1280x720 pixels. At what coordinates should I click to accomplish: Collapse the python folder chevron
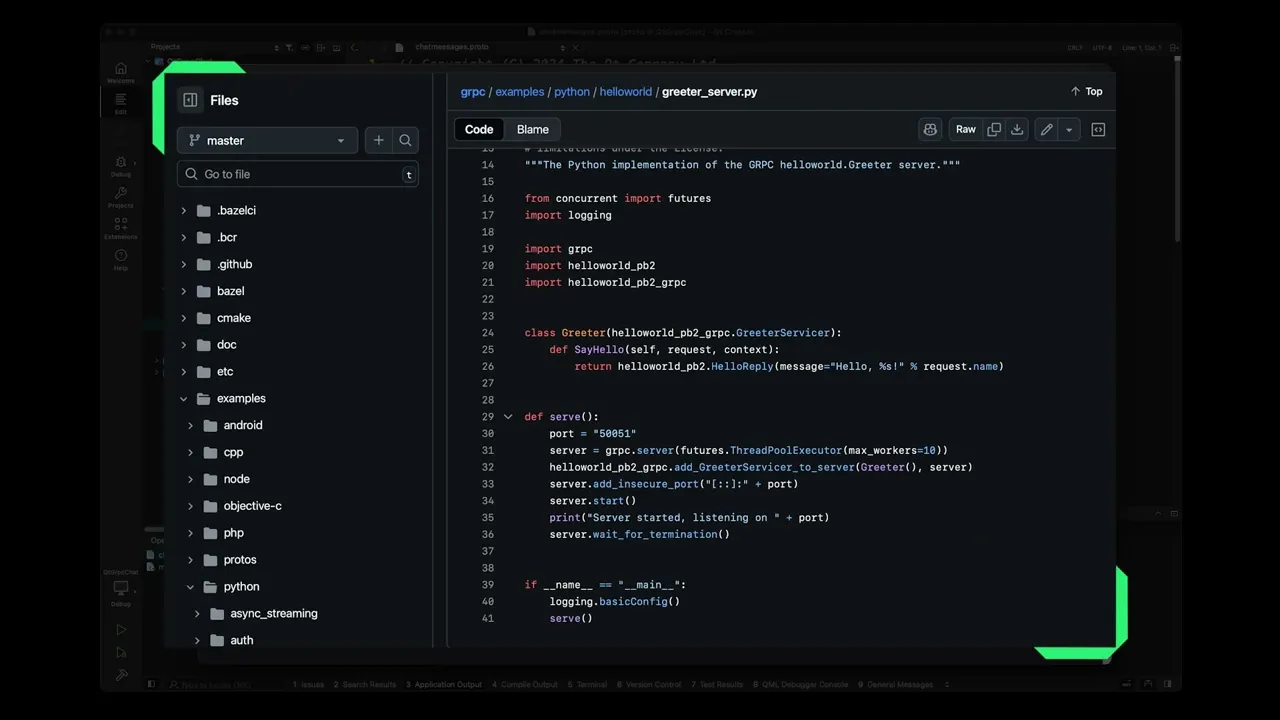(190, 587)
